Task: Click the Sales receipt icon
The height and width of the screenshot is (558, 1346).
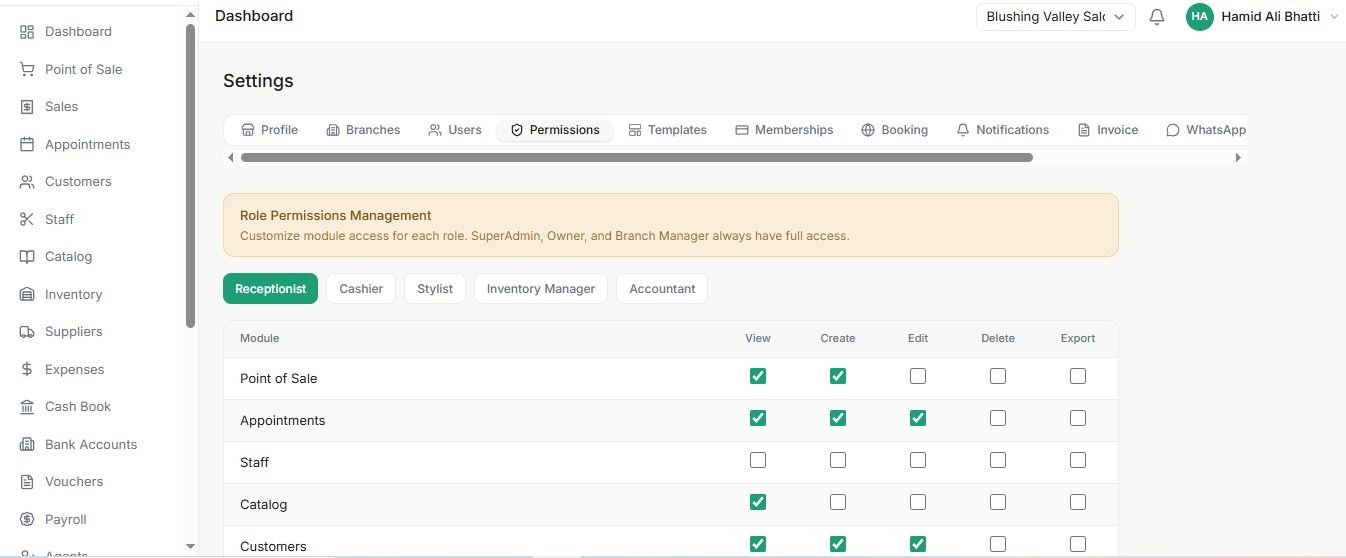Action: (27, 107)
